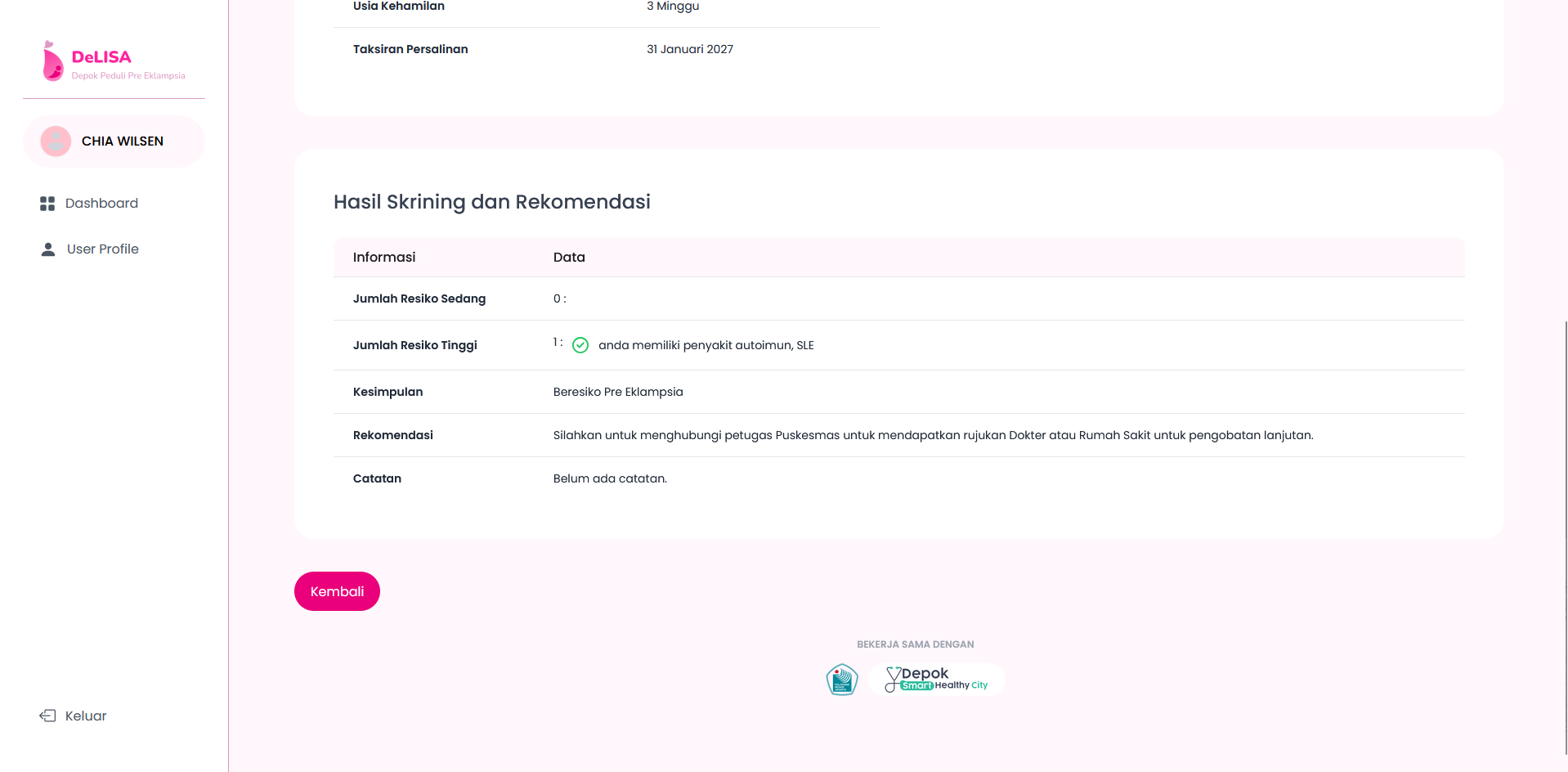The width and height of the screenshot is (1568, 772).
Task: Click the 'Beresiko Pre Eklampsia' value
Action: click(618, 392)
